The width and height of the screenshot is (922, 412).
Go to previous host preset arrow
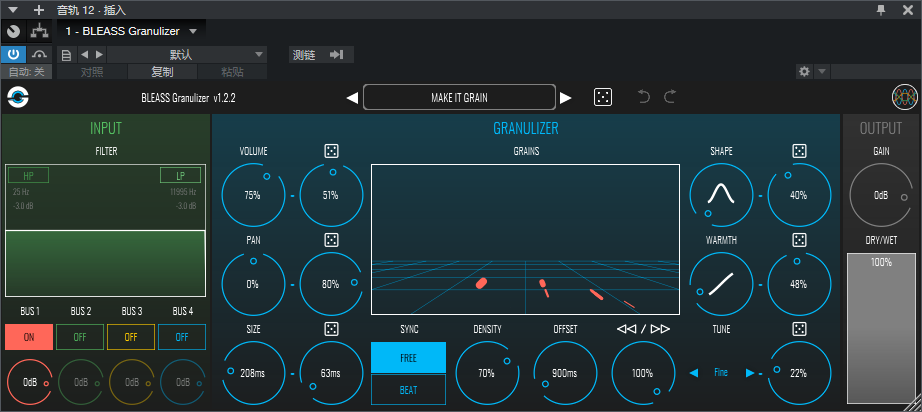[84, 55]
